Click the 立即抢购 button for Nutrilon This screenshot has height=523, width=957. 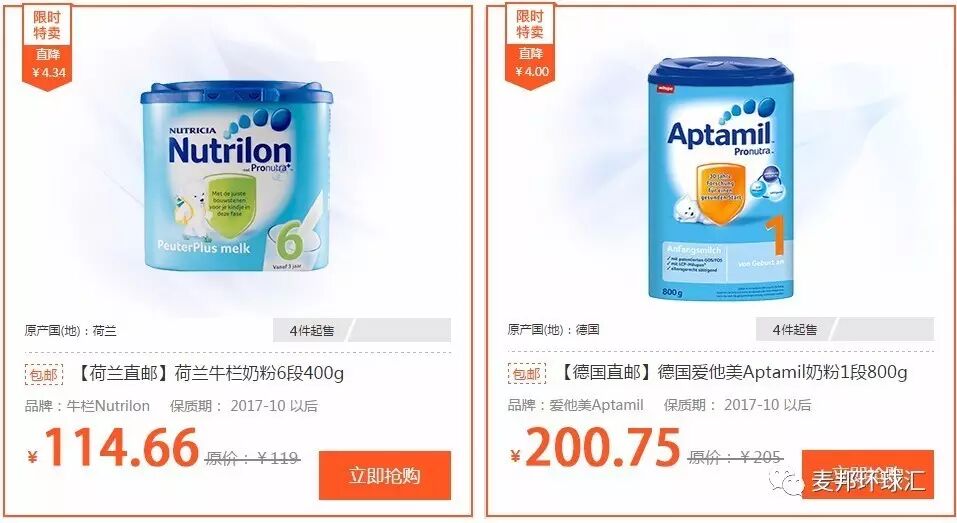tap(385, 475)
